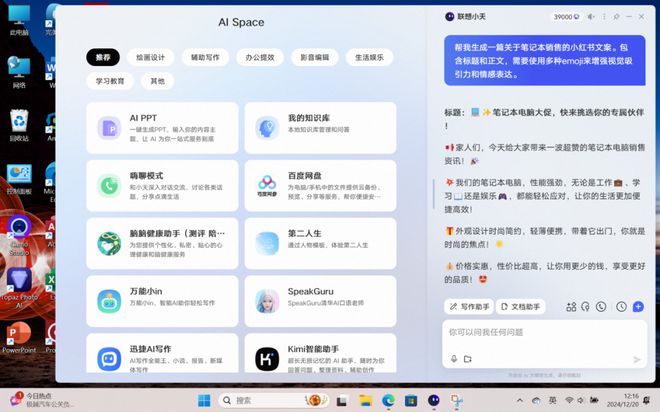Open chat history clock icon
The height and width of the screenshot is (412, 660).
(621, 307)
